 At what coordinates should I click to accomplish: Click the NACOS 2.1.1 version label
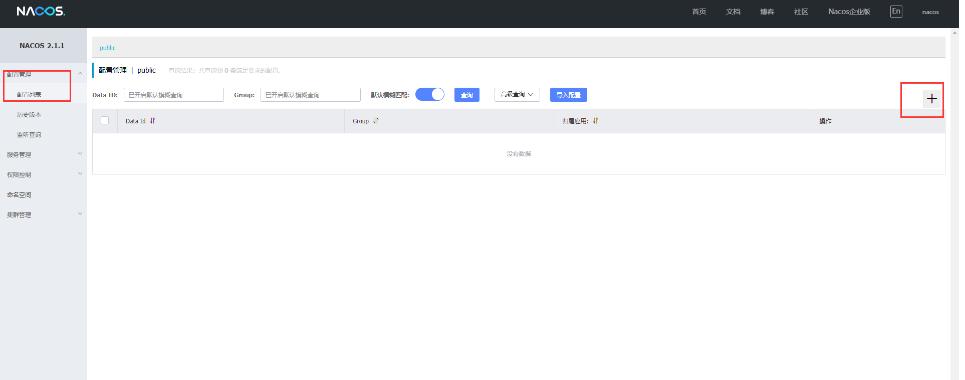pyautogui.click(x=42, y=46)
